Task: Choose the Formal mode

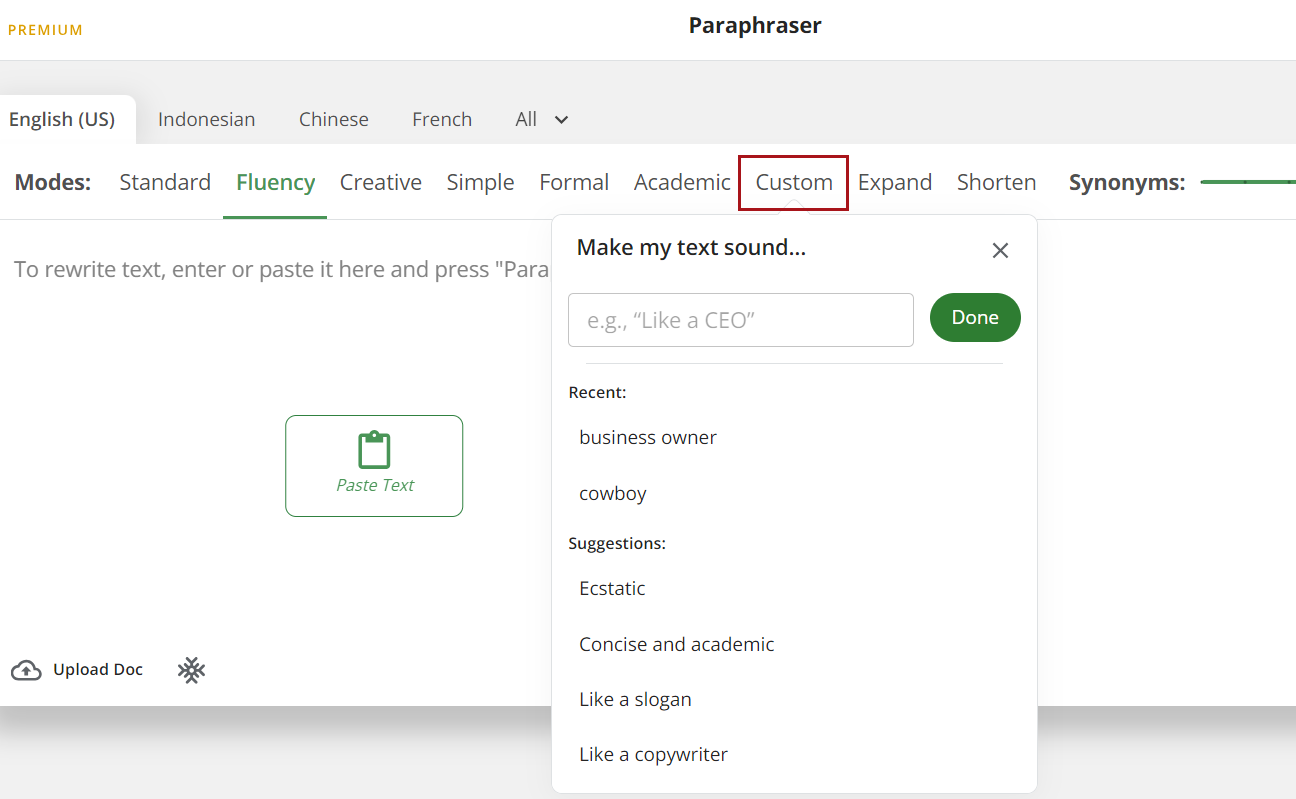Action: (x=574, y=182)
